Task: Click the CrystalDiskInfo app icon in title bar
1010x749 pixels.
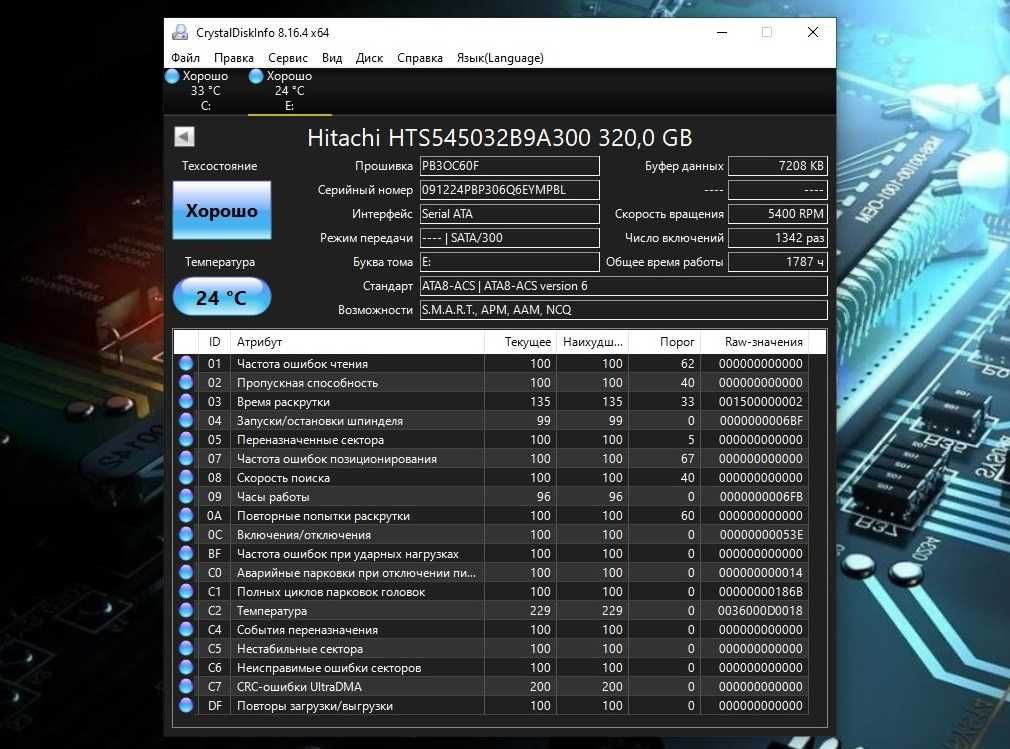Action: 180,32
